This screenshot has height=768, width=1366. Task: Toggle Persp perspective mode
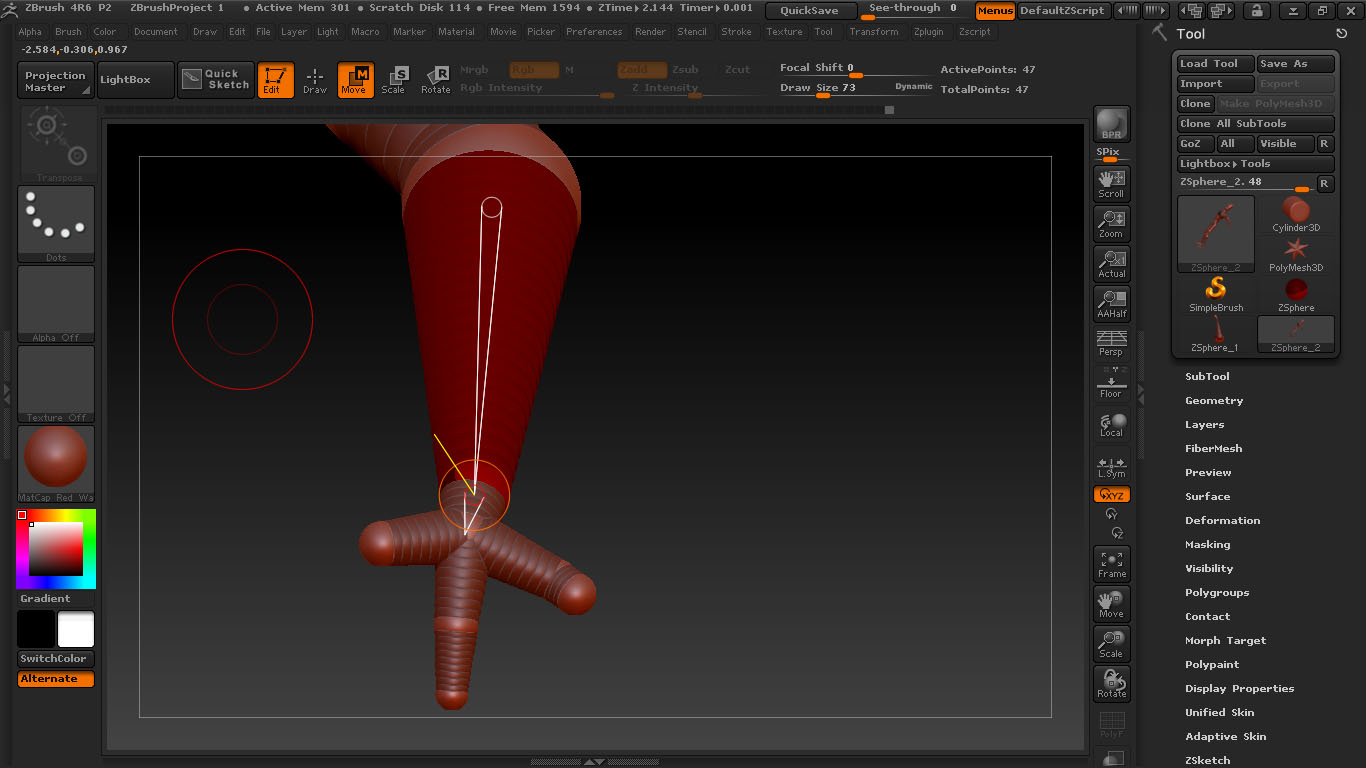[x=1111, y=343]
